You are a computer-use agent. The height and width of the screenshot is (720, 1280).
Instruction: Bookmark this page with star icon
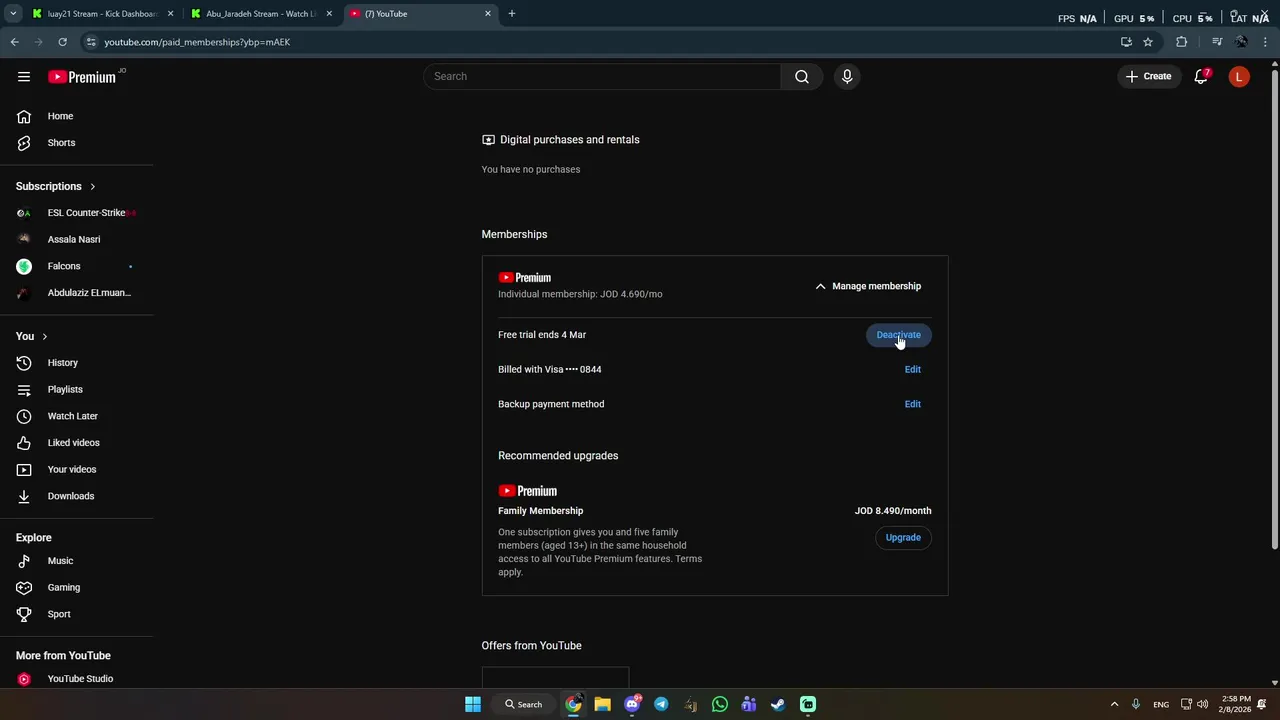(1148, 42)
